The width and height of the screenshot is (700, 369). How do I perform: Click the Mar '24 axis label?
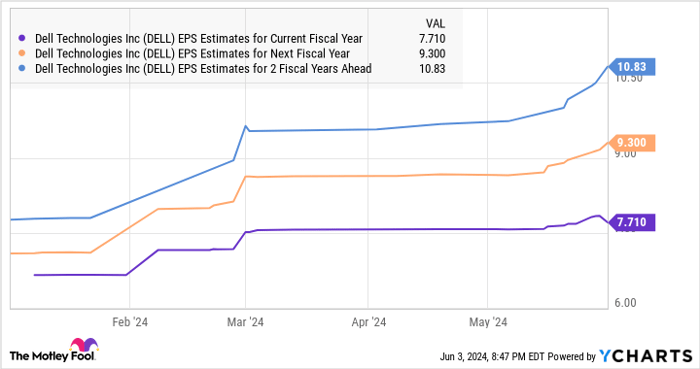[245, 322]
